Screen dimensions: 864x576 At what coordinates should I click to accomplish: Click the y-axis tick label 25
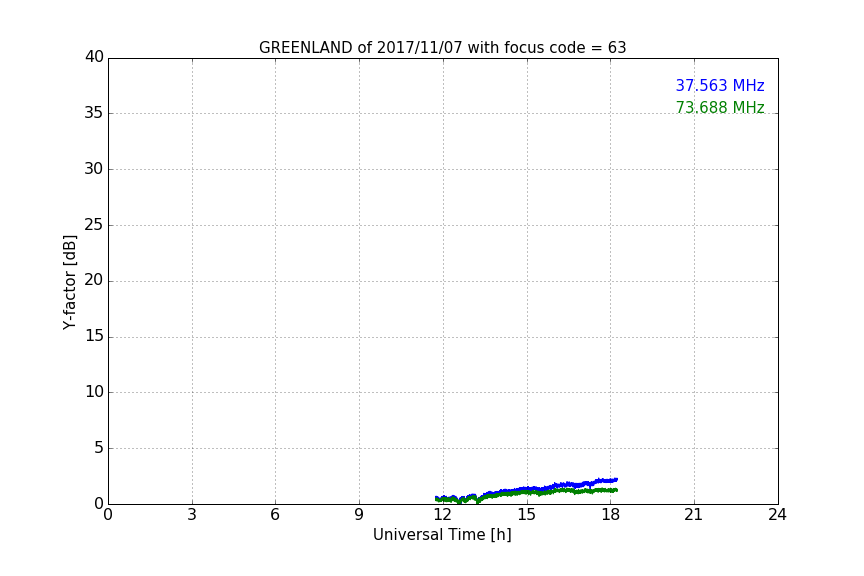[x=94, y=224]
